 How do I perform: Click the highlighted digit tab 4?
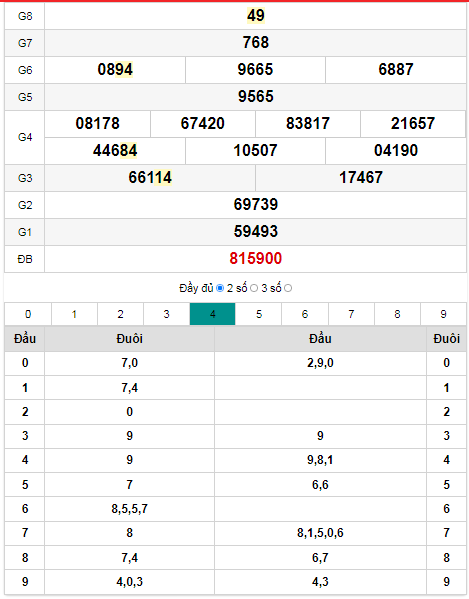pos(212,314)
